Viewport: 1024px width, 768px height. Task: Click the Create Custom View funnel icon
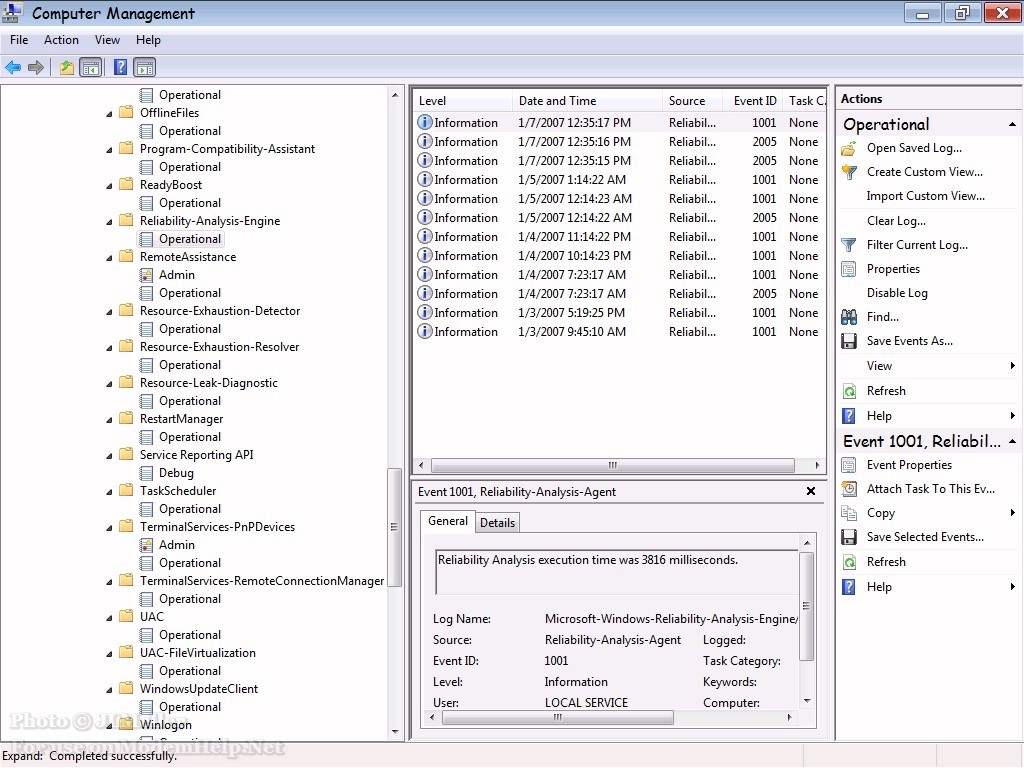pos(849,172)
